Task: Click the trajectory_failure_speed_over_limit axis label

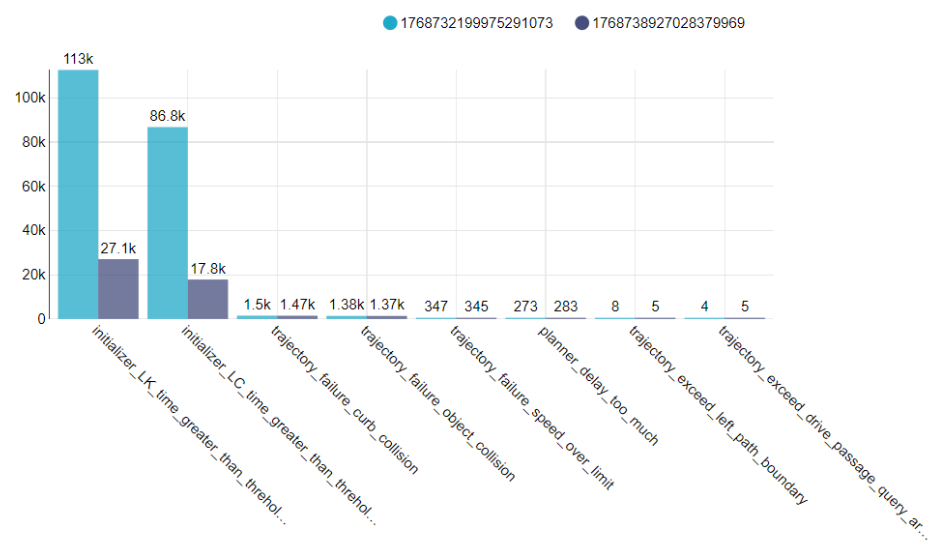Action: [x=531, y=406]
